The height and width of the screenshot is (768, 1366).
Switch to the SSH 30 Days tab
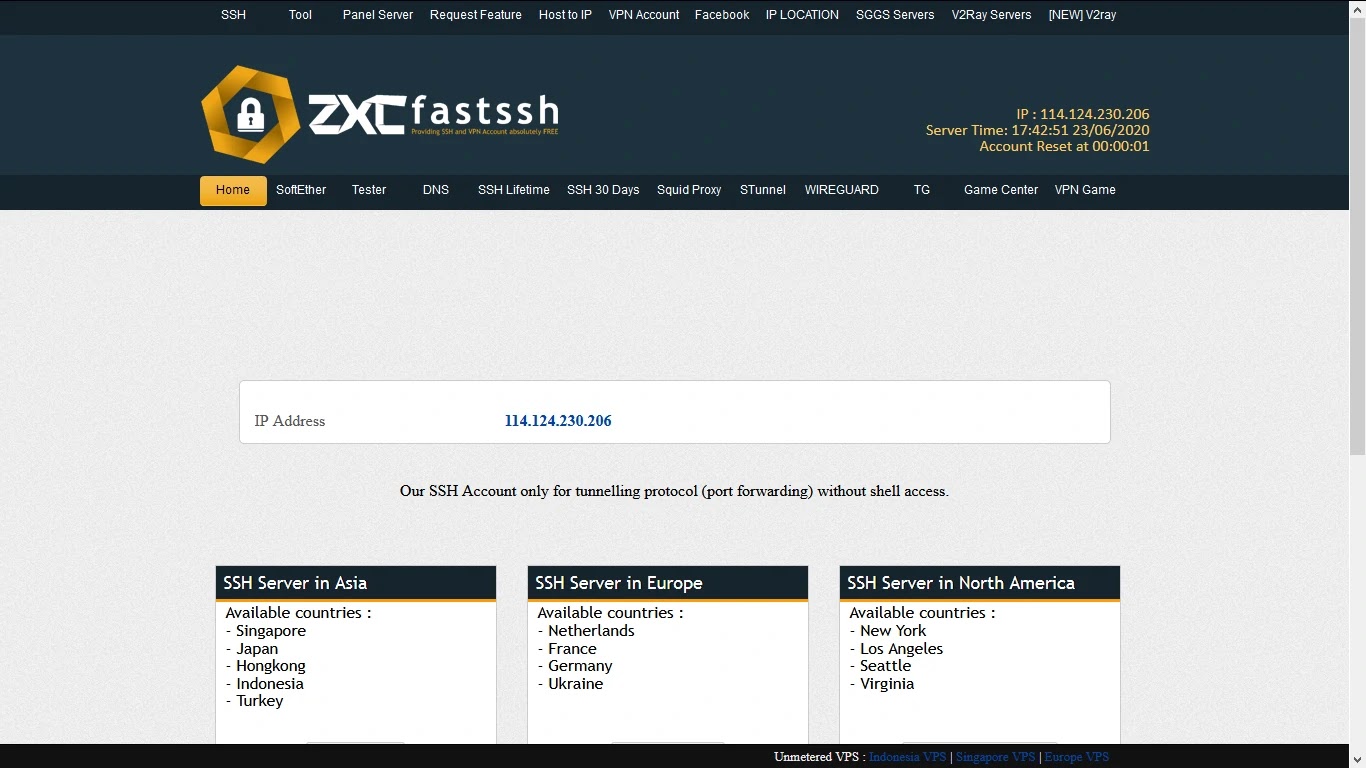tap(603, 190)
